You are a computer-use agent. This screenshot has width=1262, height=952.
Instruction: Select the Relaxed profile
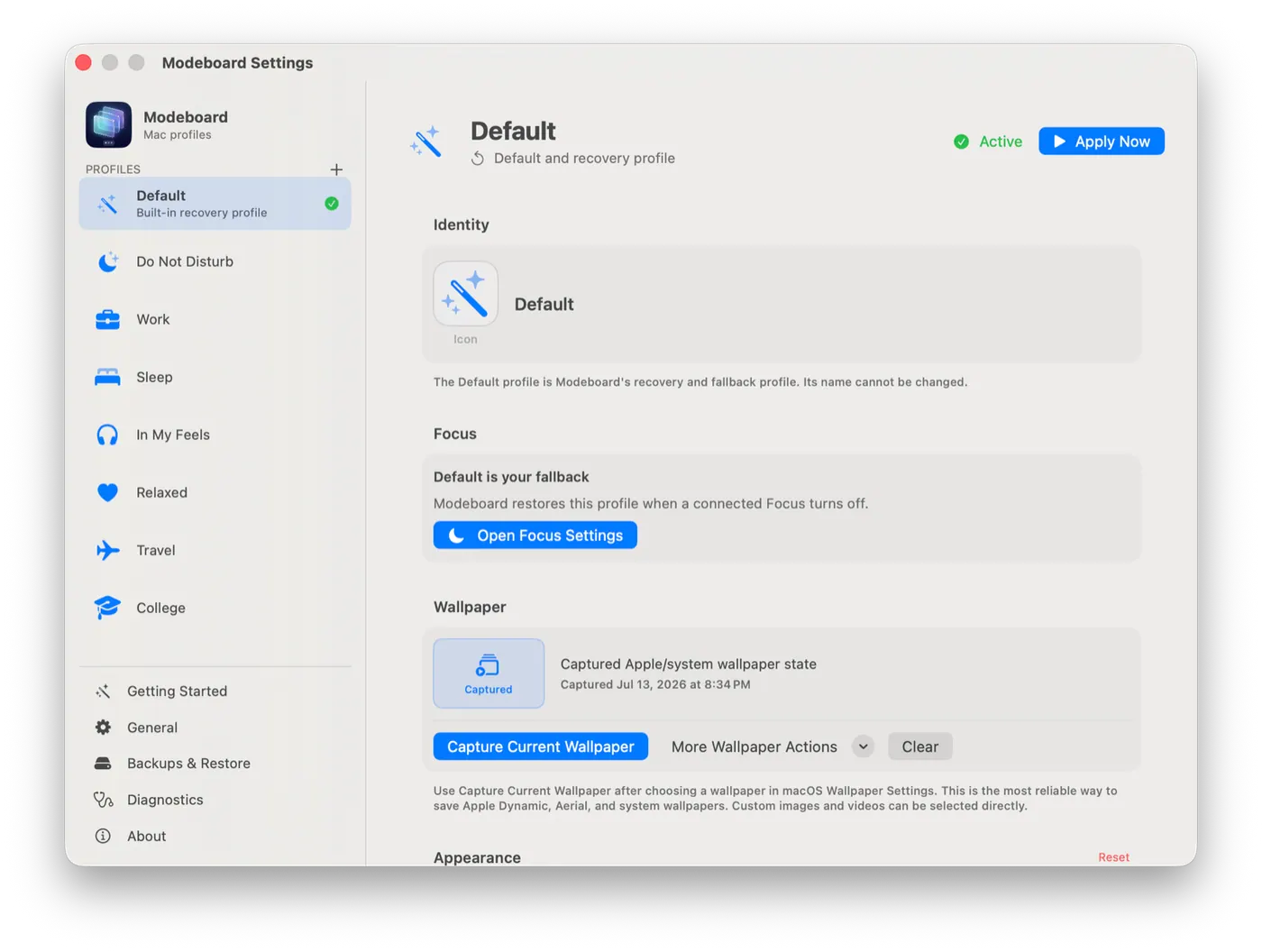[215, 492]
